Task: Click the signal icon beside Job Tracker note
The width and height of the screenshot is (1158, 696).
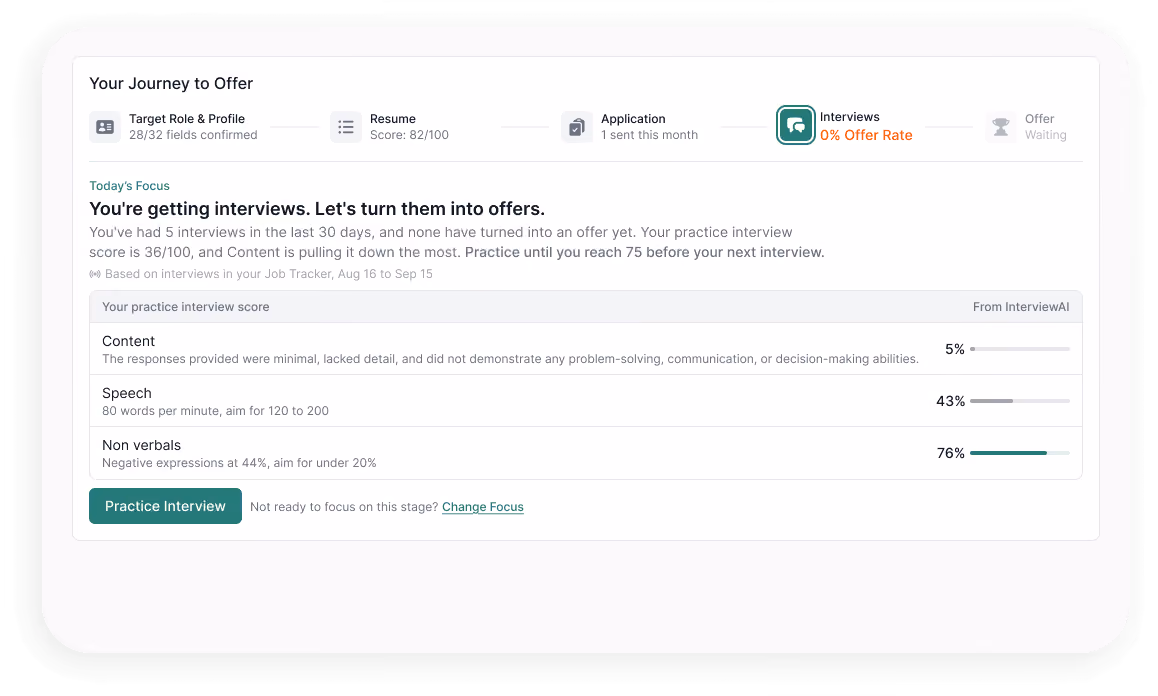Action: [95, 274]
